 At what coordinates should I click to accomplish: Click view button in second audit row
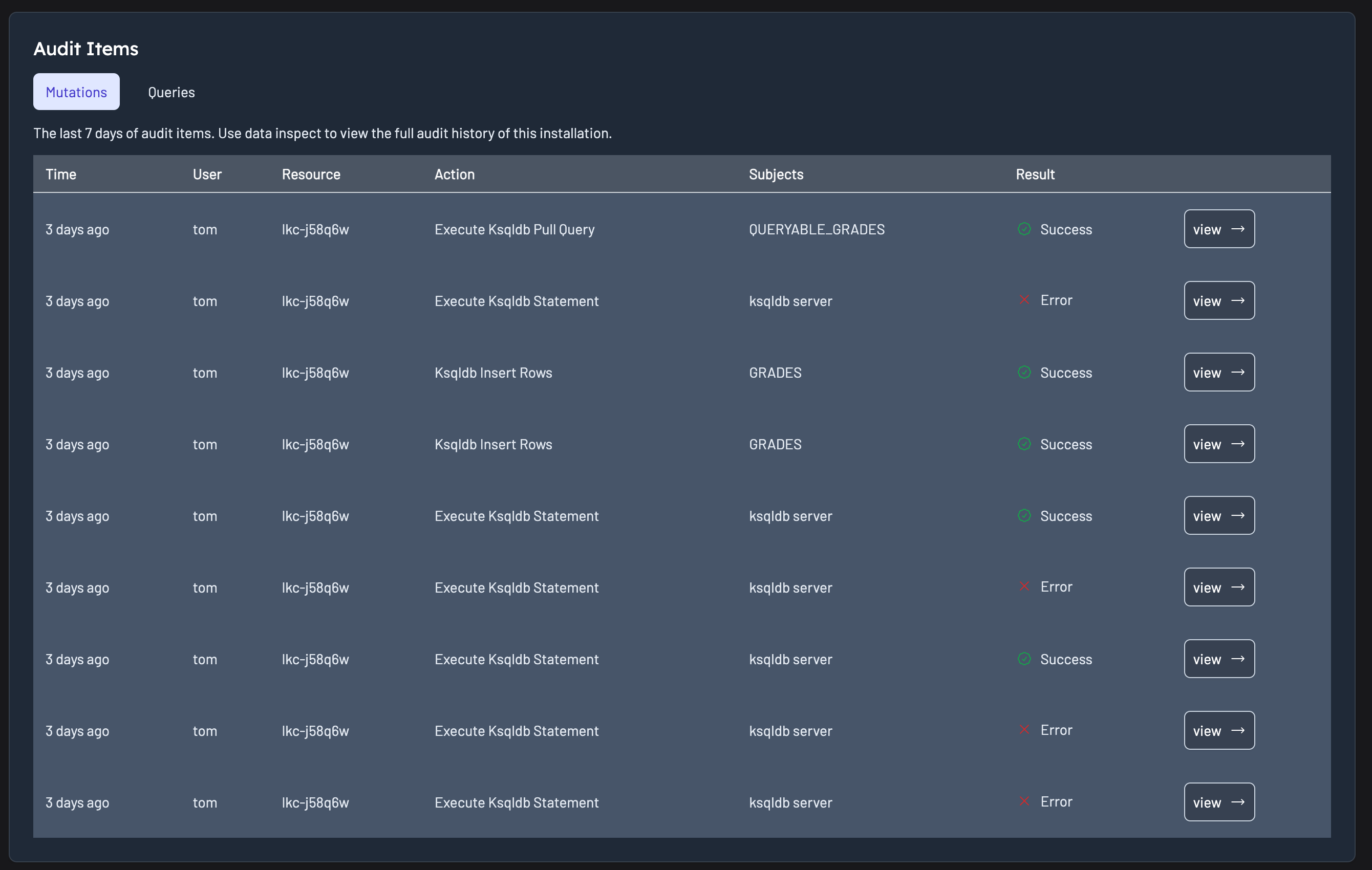1219,301
